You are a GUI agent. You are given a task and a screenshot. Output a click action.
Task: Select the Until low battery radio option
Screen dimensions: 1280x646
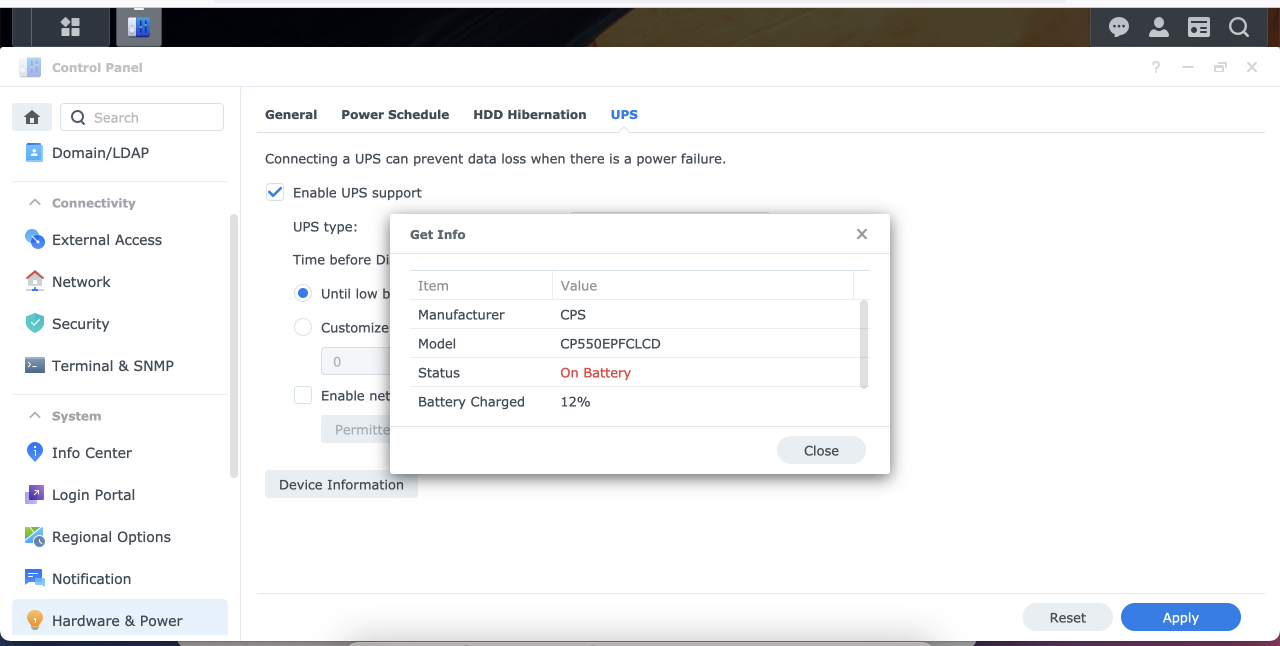coord(303,293)
